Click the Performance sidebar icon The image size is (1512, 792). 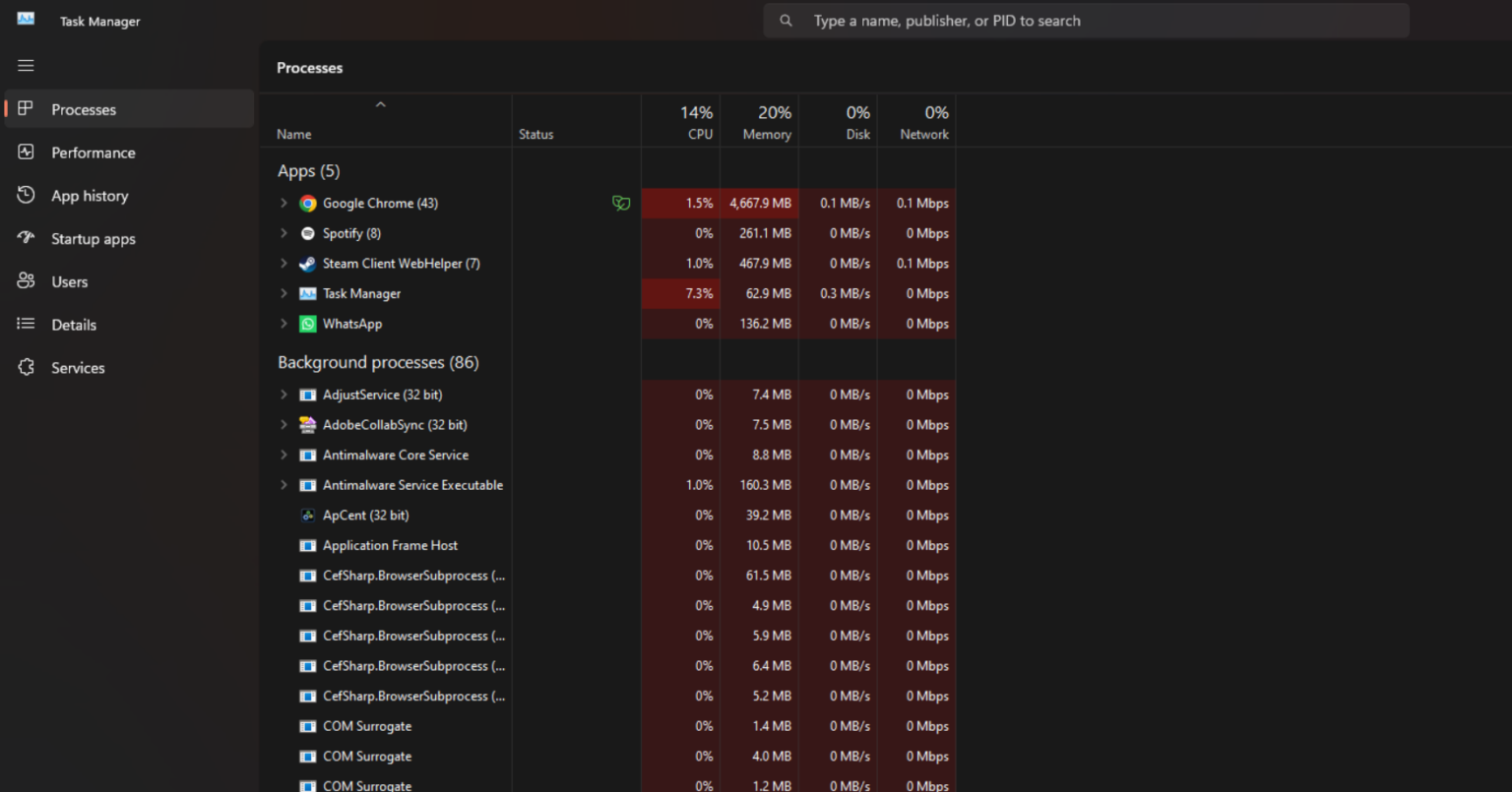click(x=26, y=152)
